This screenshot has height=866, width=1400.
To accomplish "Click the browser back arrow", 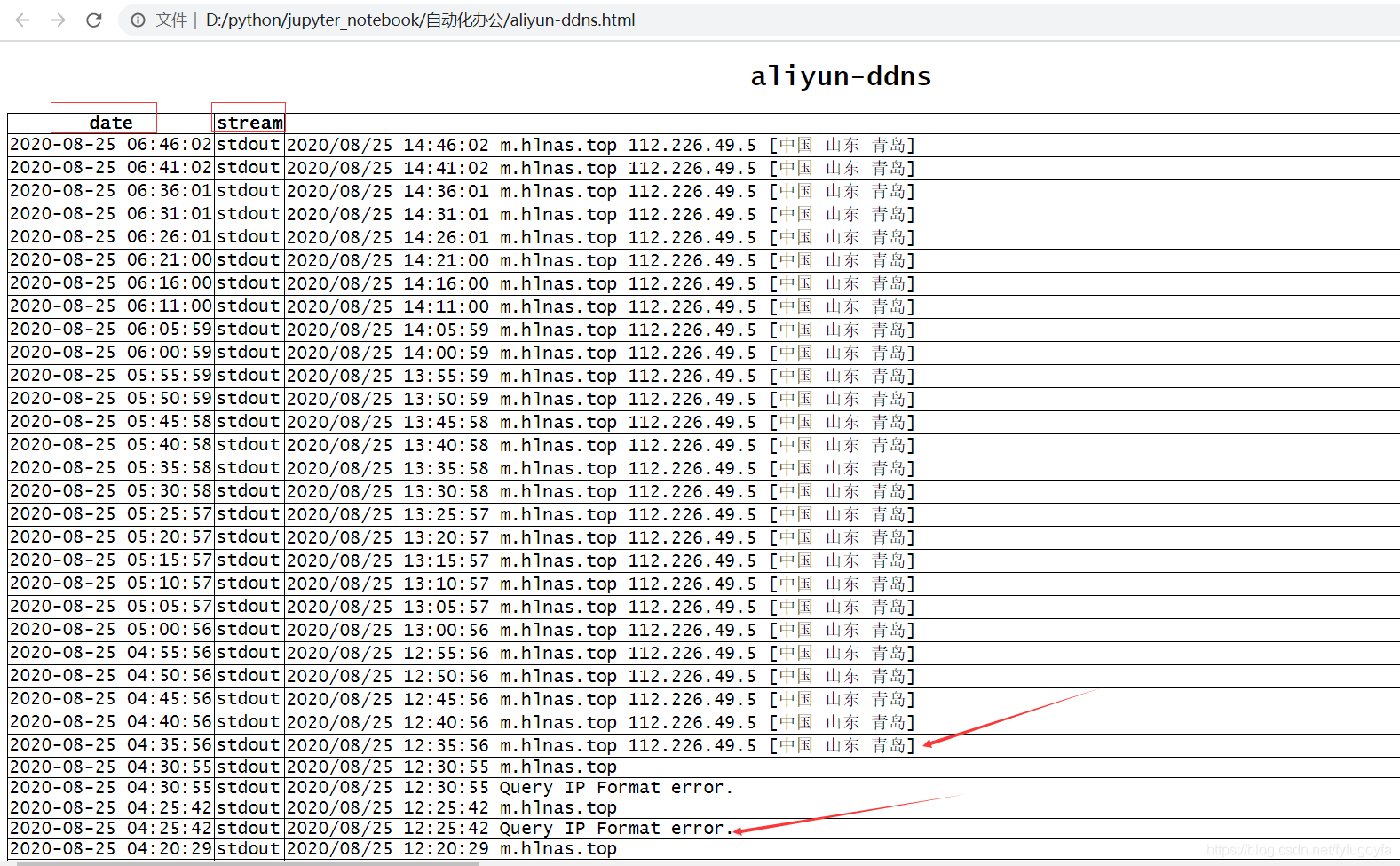I will [x=23, y=20].
